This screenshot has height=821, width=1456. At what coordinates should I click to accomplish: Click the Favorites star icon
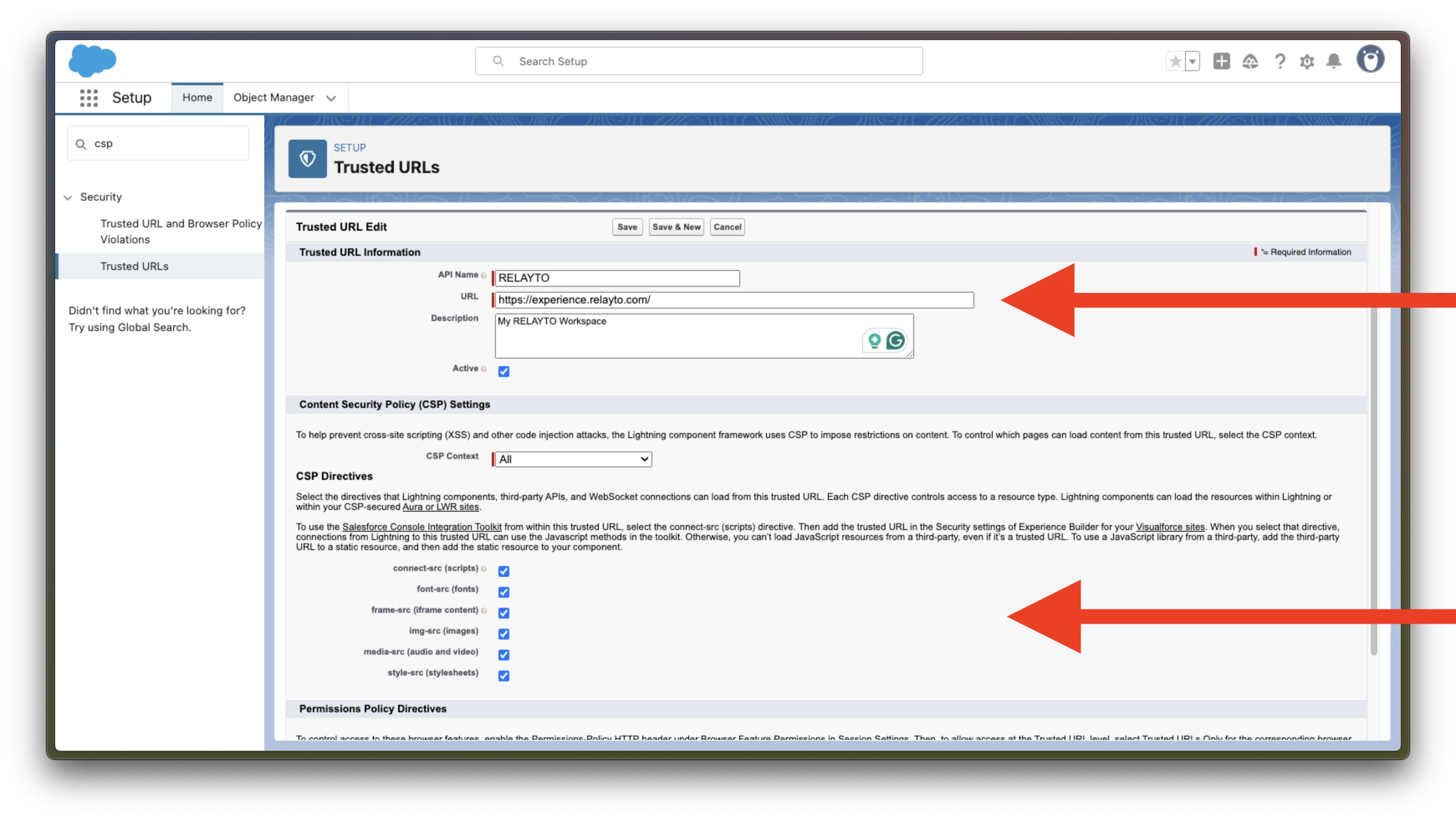pos(1175,61)
